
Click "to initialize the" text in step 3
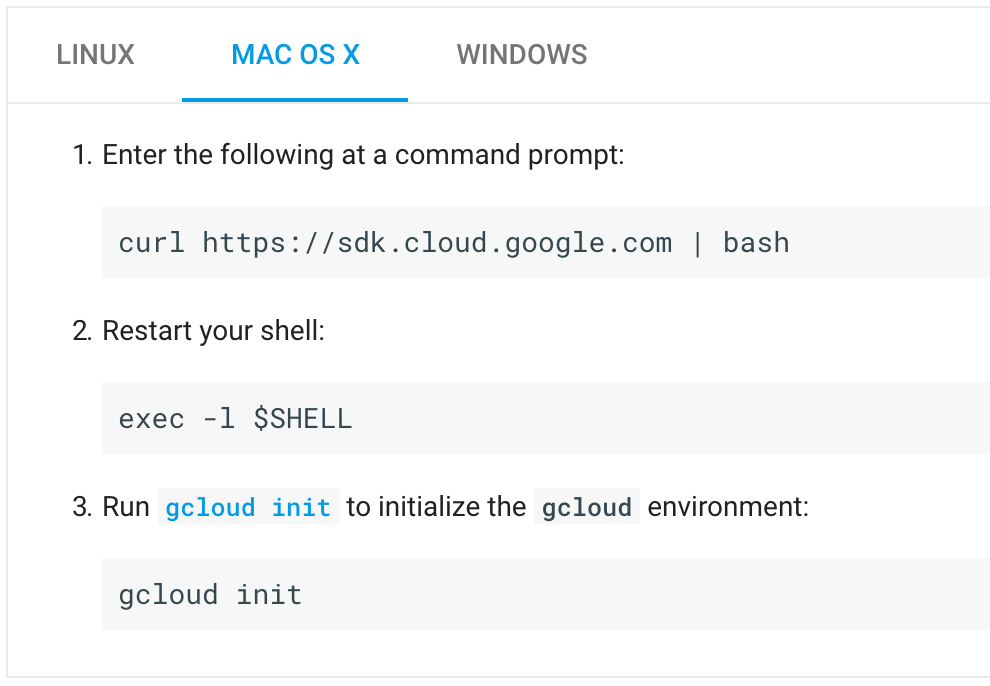pos(436,507)
